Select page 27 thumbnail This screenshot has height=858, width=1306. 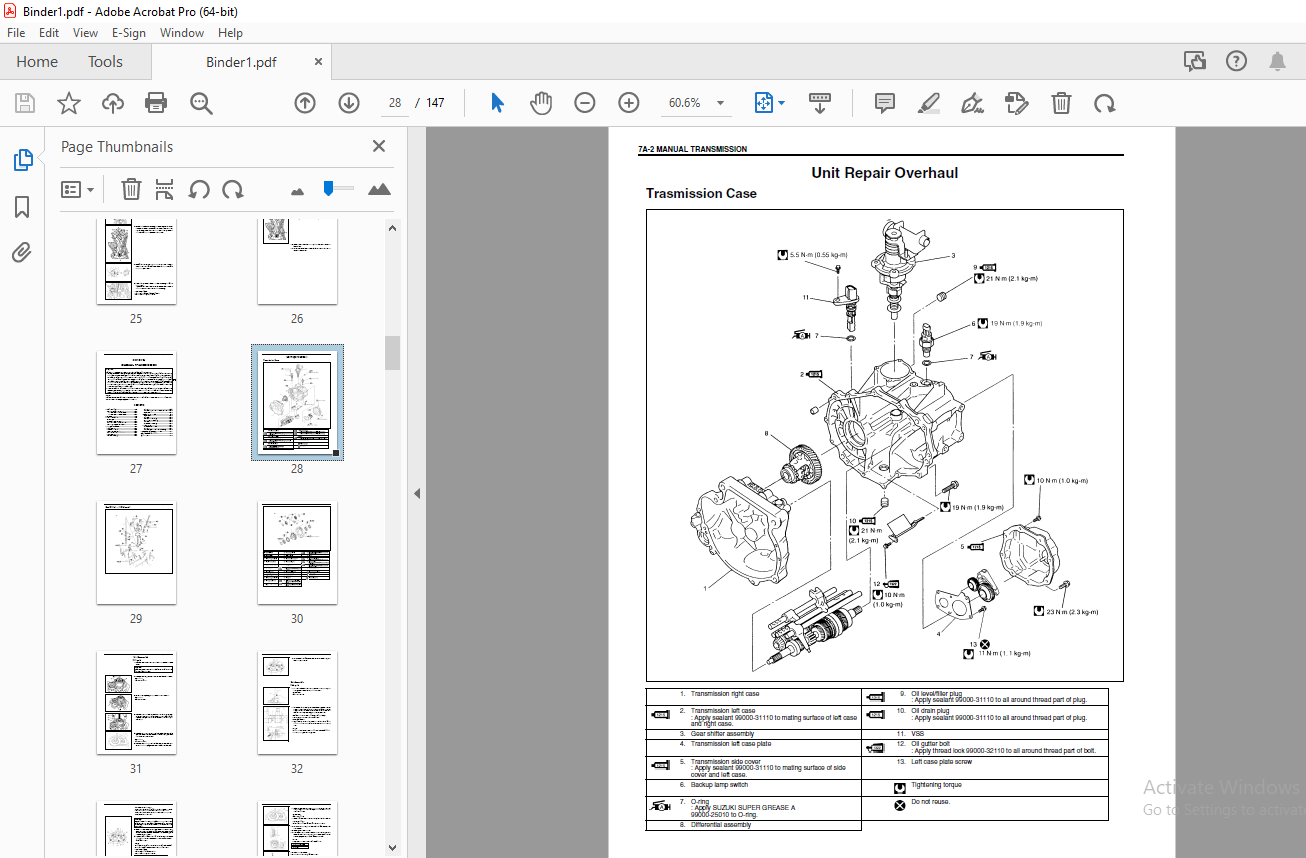[x=136, y=402]
